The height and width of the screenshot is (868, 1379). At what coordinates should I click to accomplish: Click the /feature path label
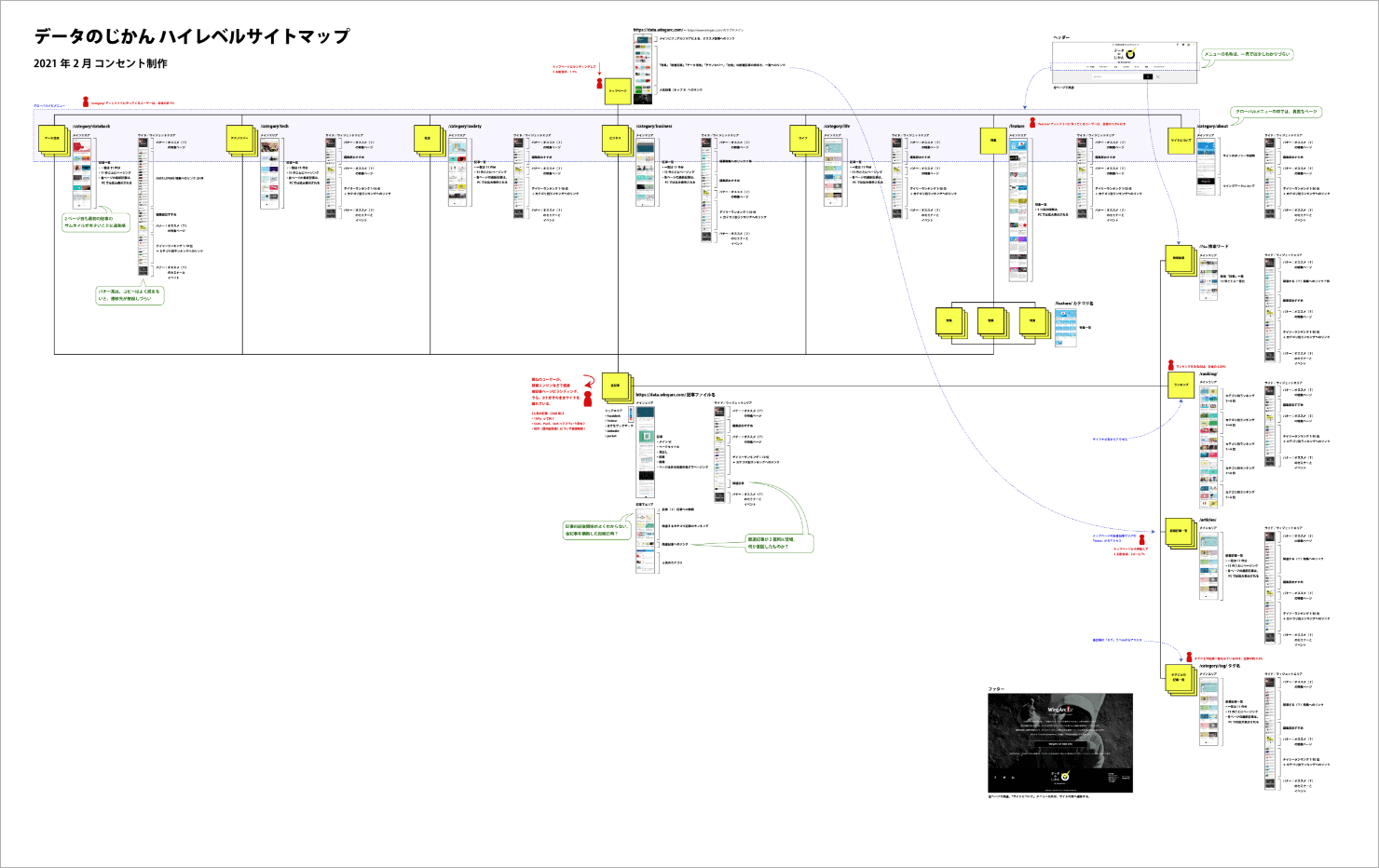(1017, 126)
